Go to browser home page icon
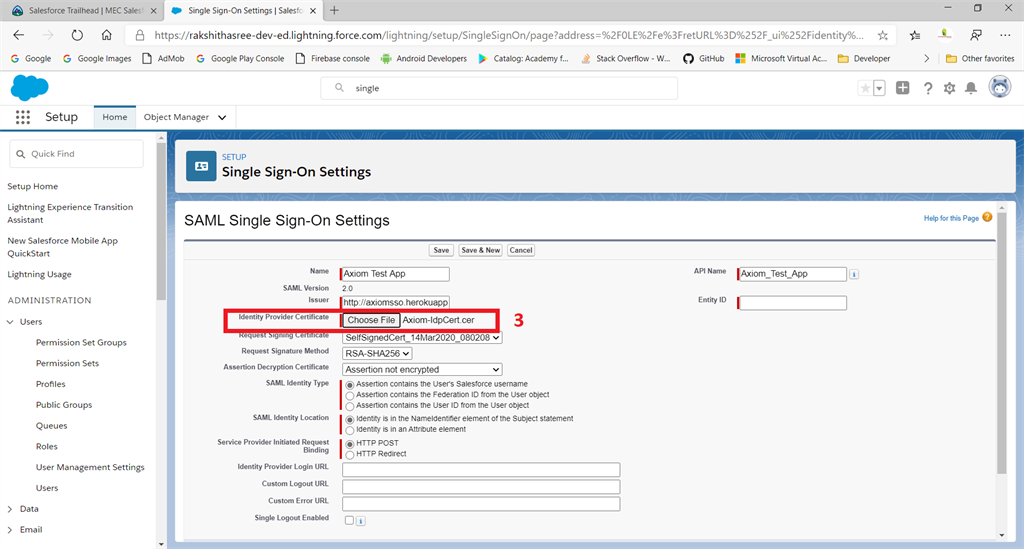This screenshot has height=549, width=1024. pyautogui.click(x=106, y=35)
